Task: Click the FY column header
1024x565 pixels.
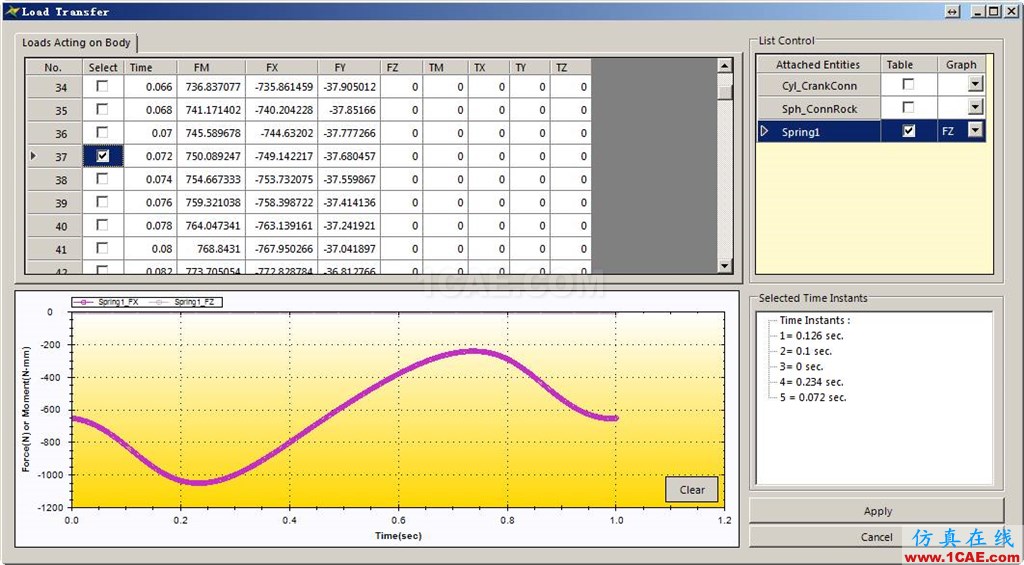Action: click(349, 67)
